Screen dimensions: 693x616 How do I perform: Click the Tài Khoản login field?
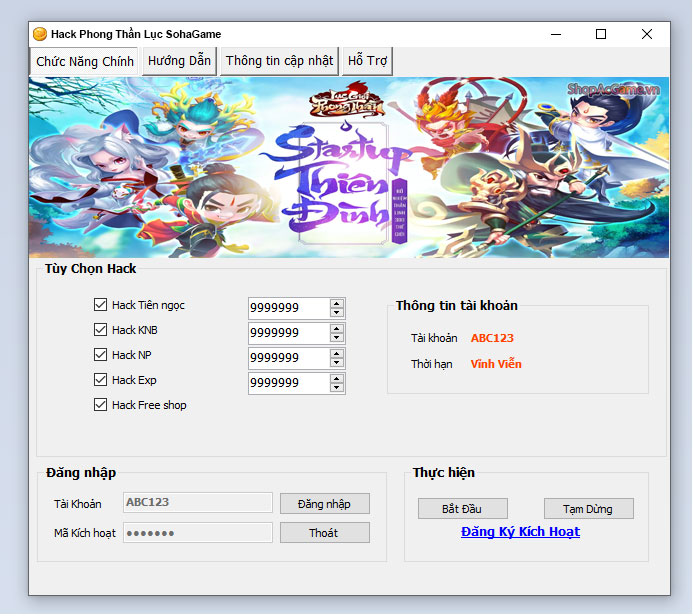point(198,503)
